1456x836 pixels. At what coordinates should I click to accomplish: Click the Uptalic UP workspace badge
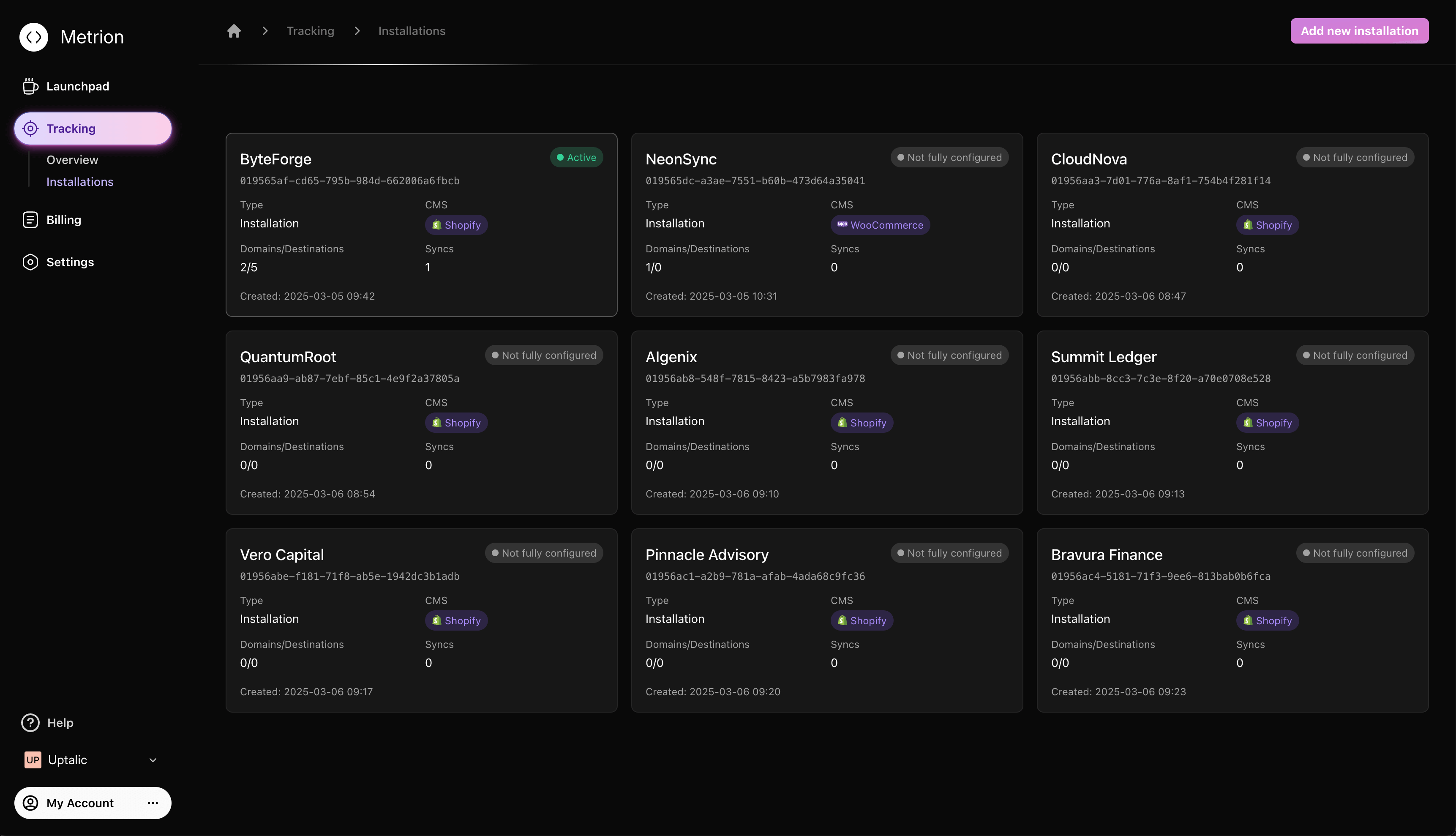[x=33, y=760]
